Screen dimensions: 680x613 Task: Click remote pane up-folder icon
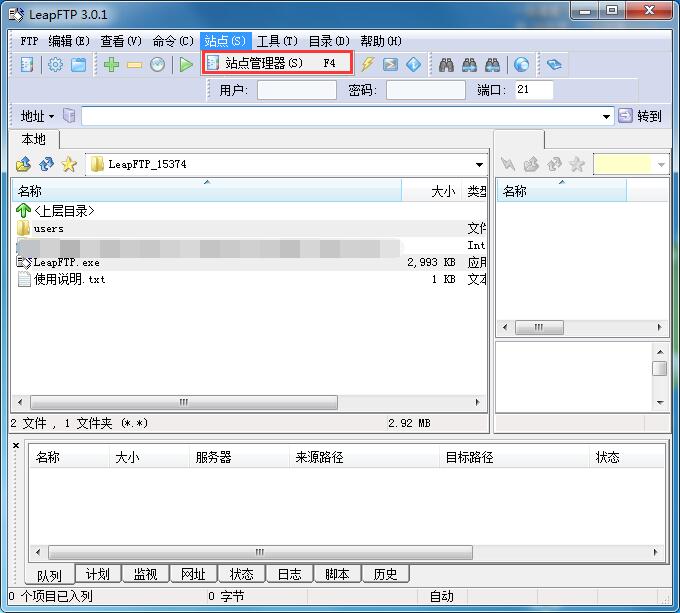click(531, 164)
